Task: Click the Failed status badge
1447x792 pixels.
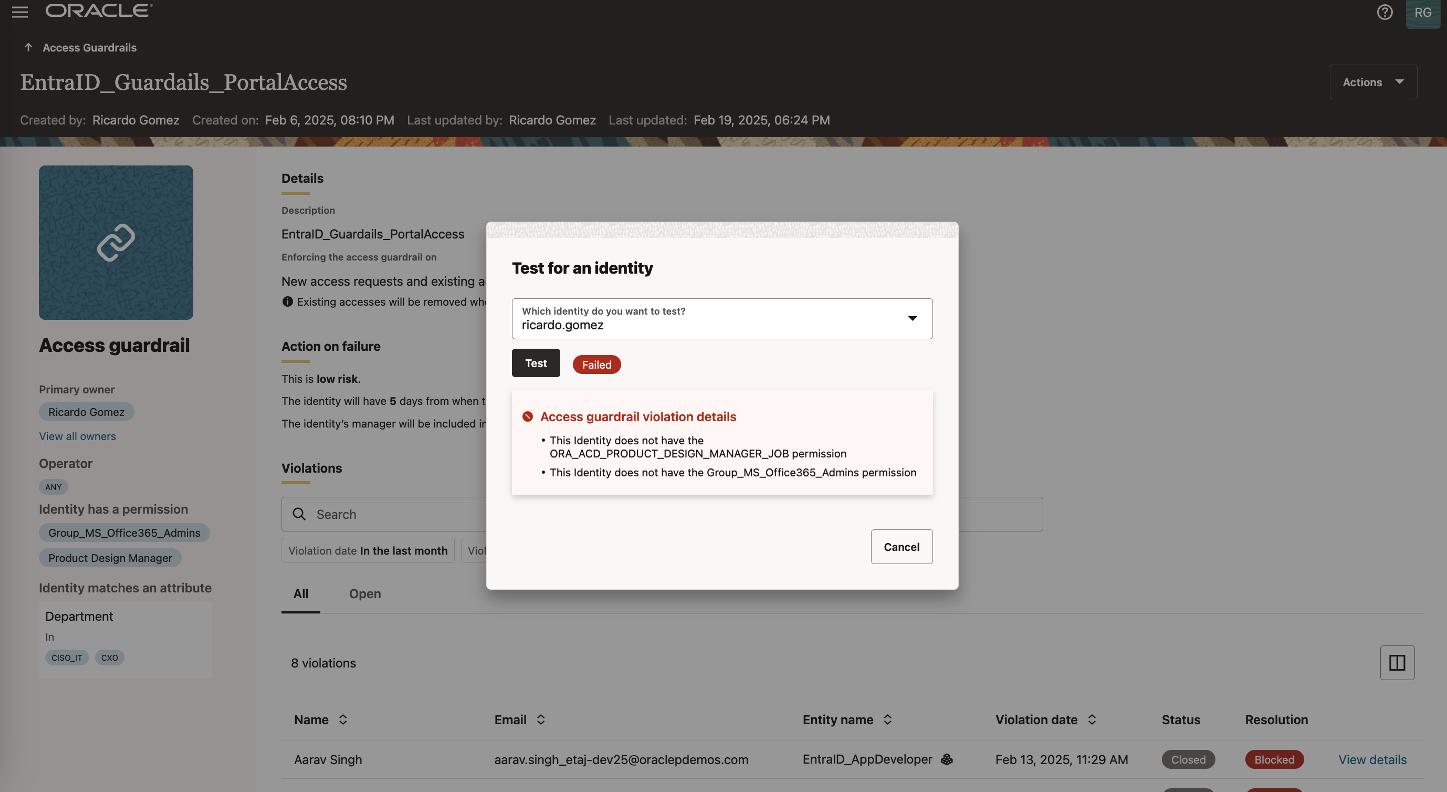Action: click(x=597, y=365)
